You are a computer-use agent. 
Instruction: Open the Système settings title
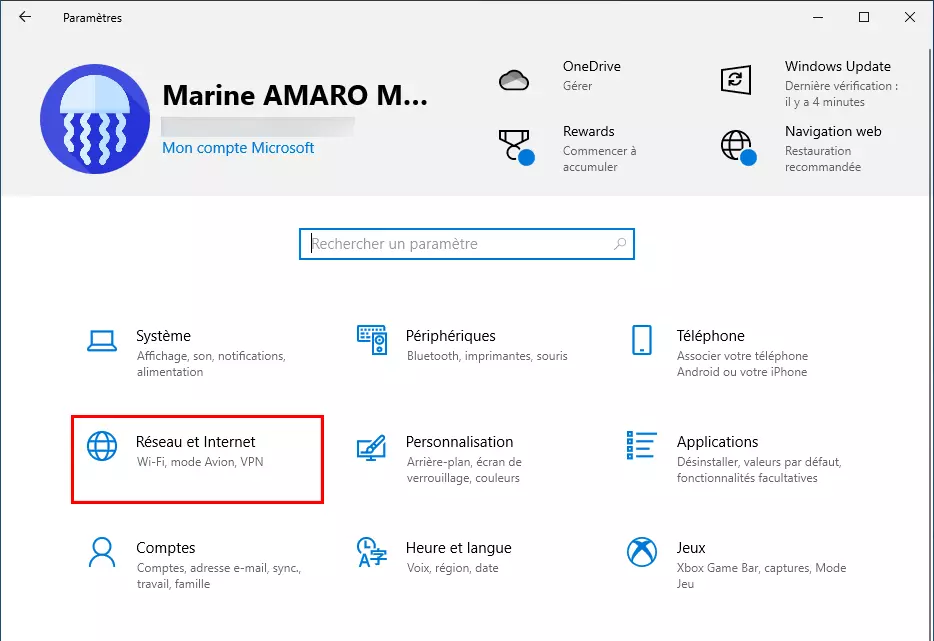click(163, 335)
